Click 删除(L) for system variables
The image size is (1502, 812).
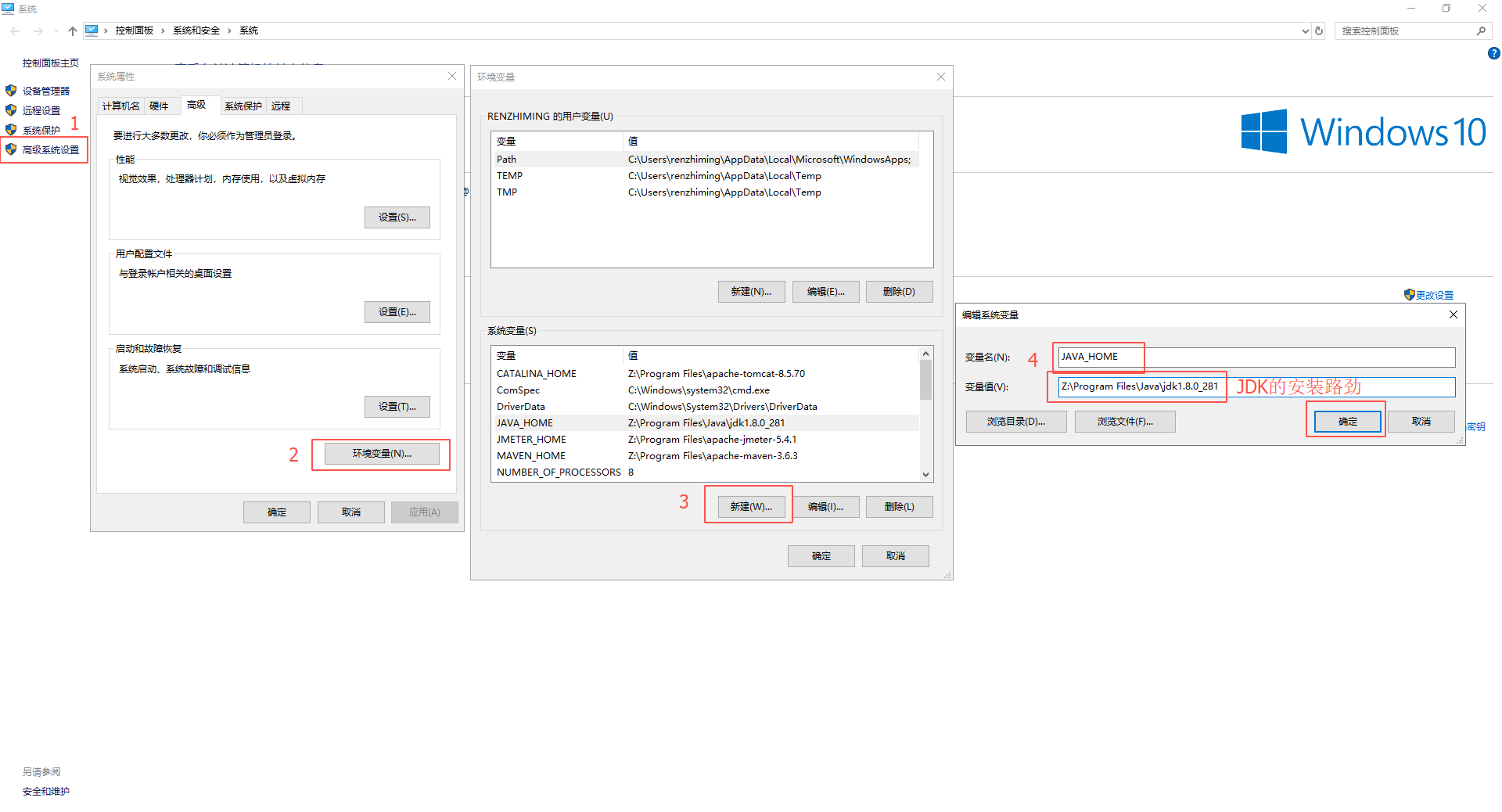pyautogui.click(x=900, y=507)
